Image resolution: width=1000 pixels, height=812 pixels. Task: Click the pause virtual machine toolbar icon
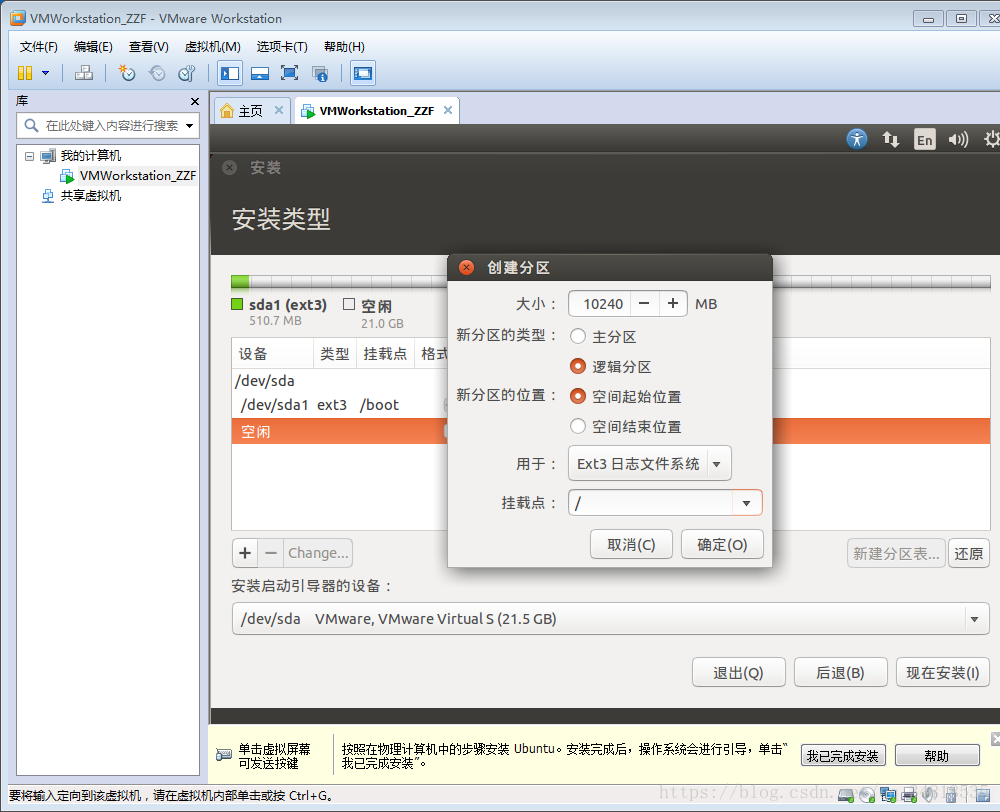(25, 73)
